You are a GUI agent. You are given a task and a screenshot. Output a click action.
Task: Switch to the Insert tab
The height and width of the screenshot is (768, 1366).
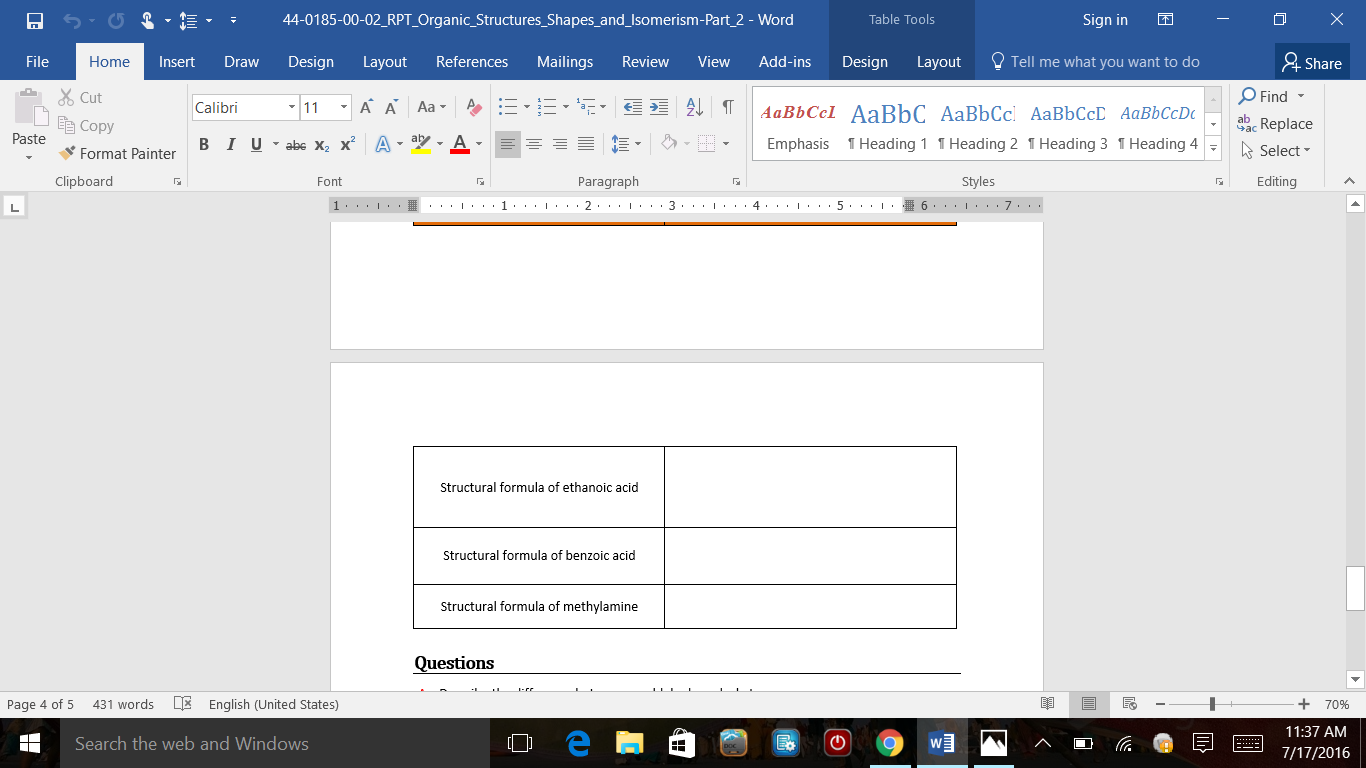click(x=177, y=61)
